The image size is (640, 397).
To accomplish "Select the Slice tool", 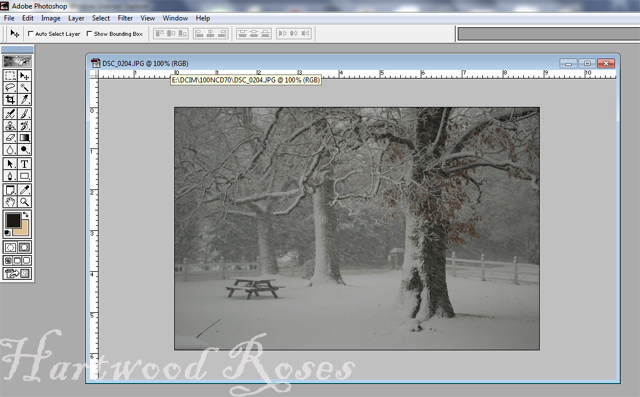I will coord(24,99).
